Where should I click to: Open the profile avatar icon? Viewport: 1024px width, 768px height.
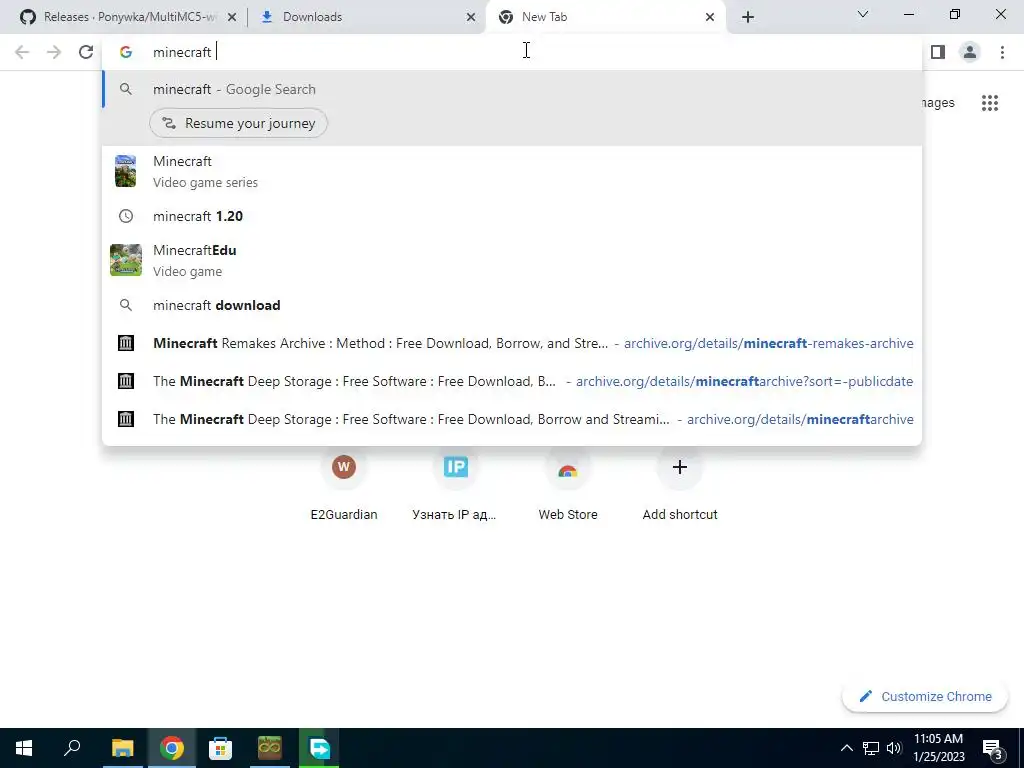pos(970,52)
